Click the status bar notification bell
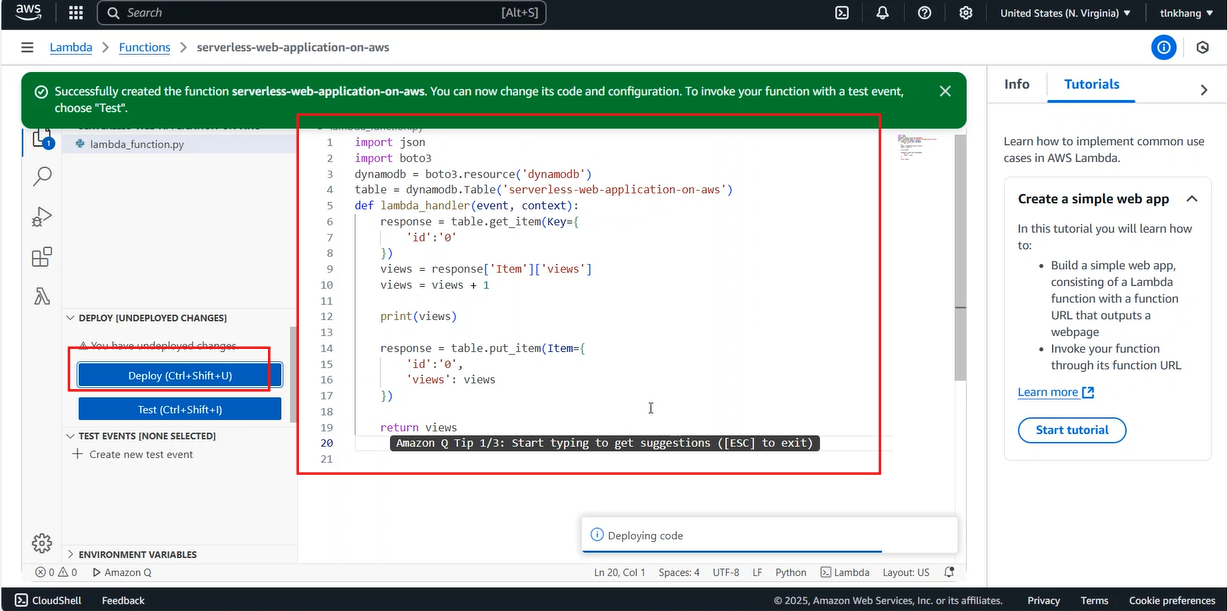The height and width of the screenshot is (611, 1227). (949, 573)
